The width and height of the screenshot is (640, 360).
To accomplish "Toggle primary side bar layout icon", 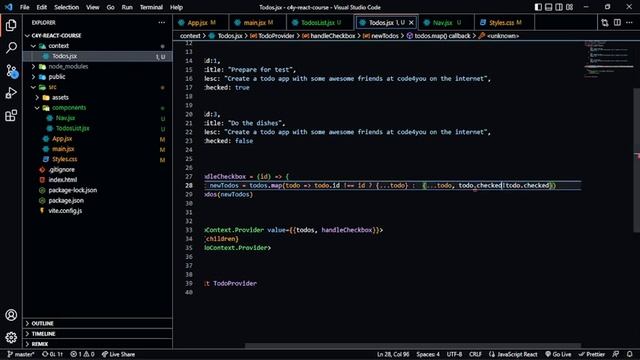I will point(538,7).
